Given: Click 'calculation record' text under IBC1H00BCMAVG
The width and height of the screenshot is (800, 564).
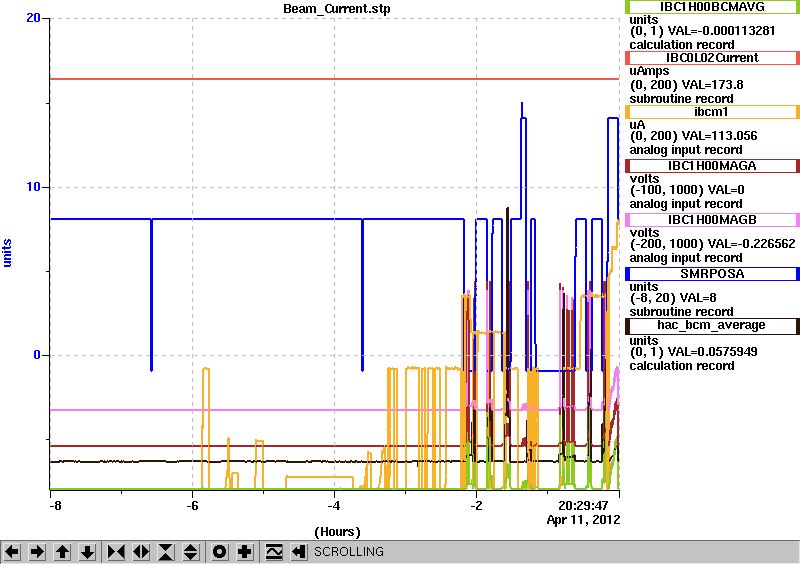Looking at the screenshot, I should click(x=682, y=44).
